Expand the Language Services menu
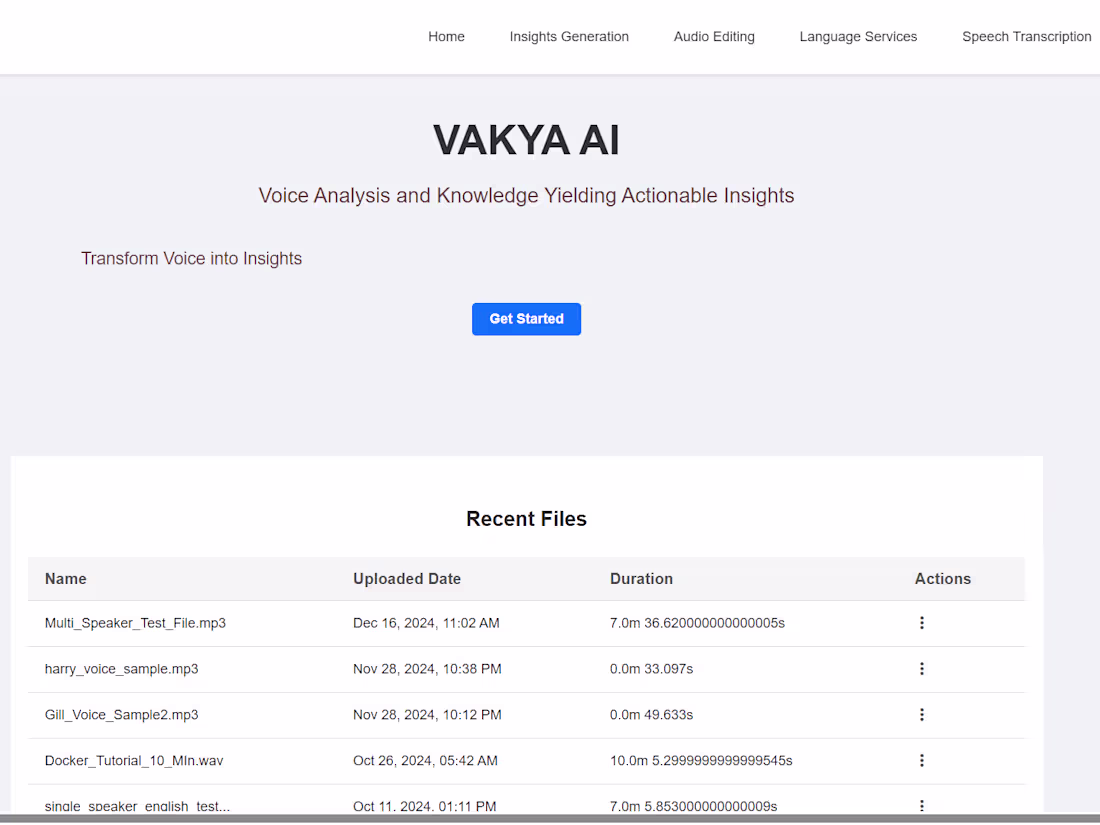1100x825 pixels. (x=858, y=37)
